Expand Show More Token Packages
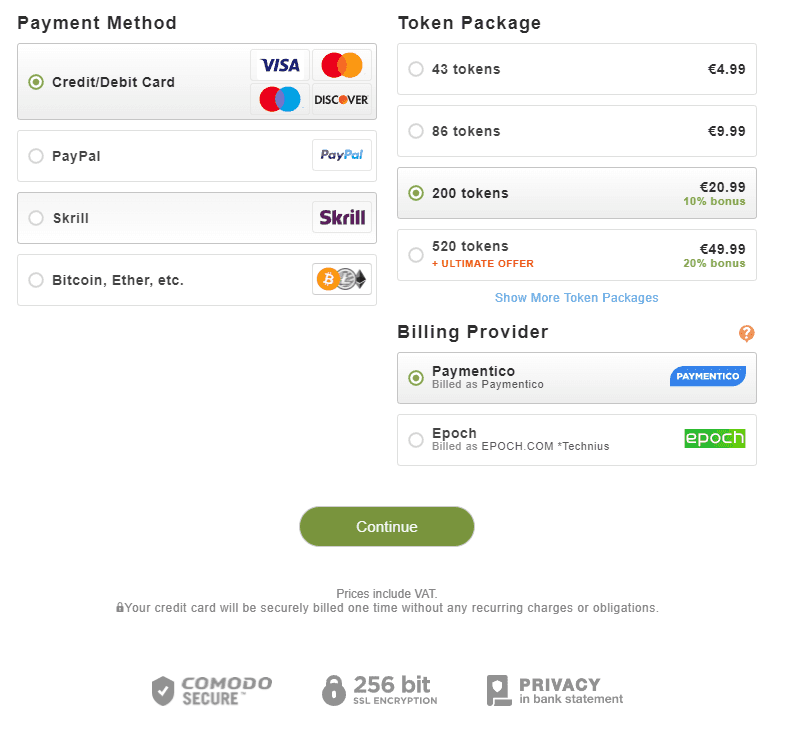This screenshot has width=812, height=734. point(576,298)
